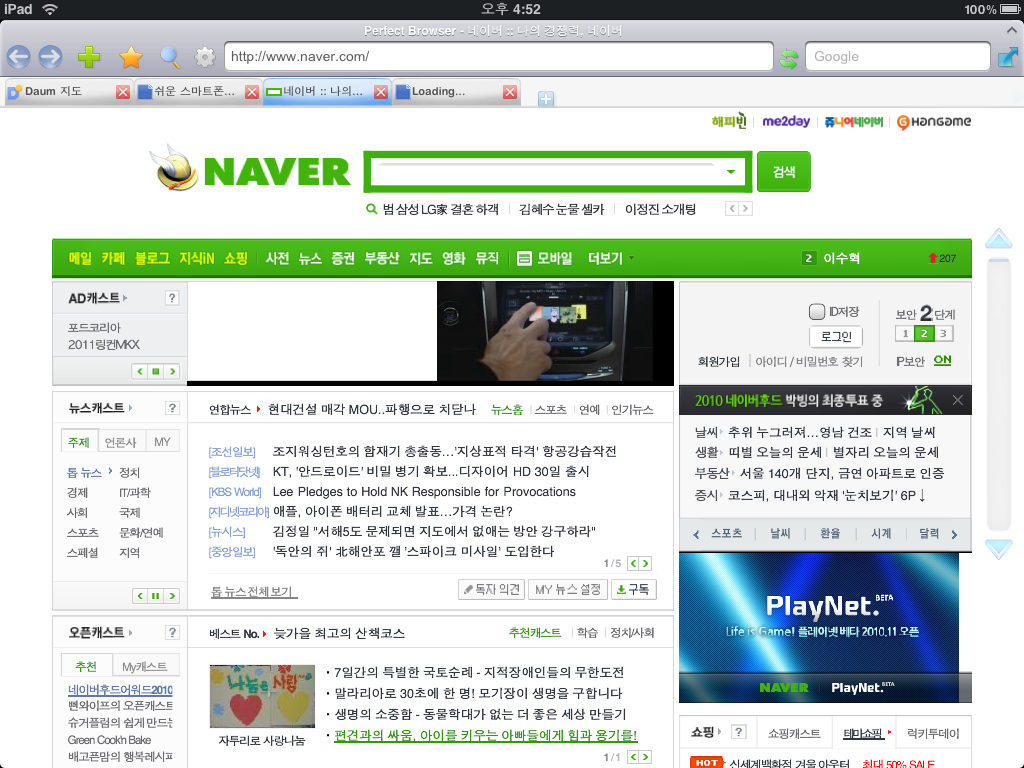Viewport: 1024px width, 768px height.
Task: Check the ID저장 checkbox
Action: tap(816, 312)
